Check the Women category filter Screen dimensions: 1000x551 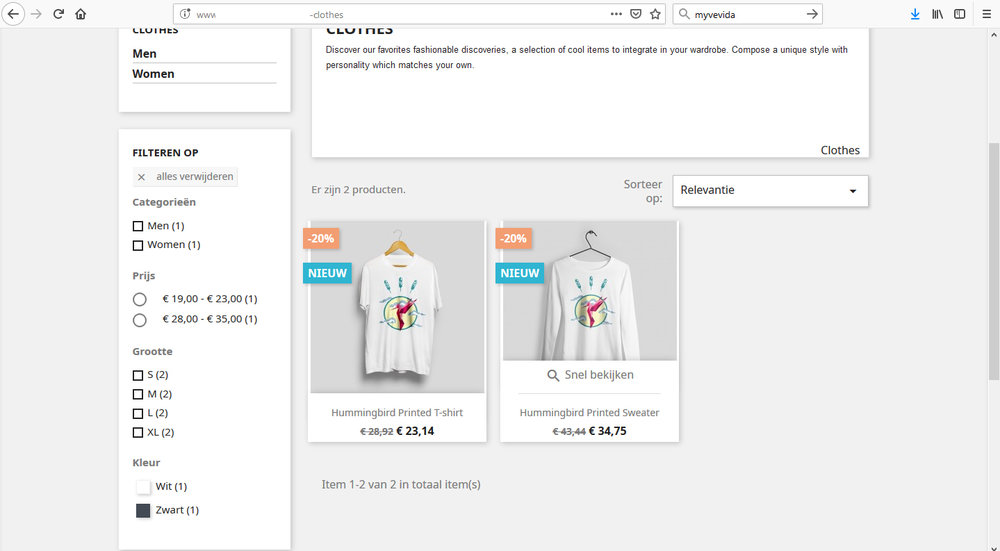coord(138,245)
